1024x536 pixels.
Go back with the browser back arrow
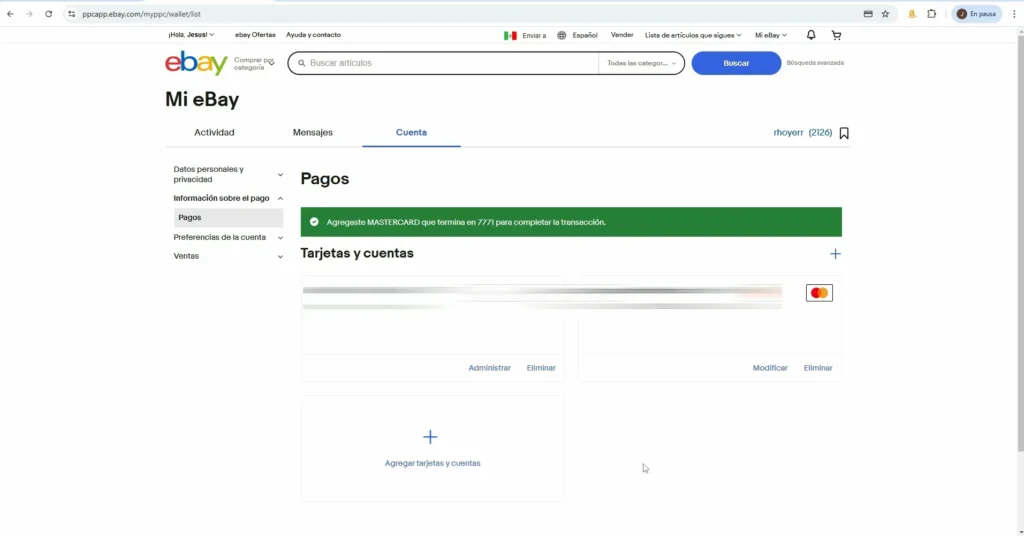point(10,14)
